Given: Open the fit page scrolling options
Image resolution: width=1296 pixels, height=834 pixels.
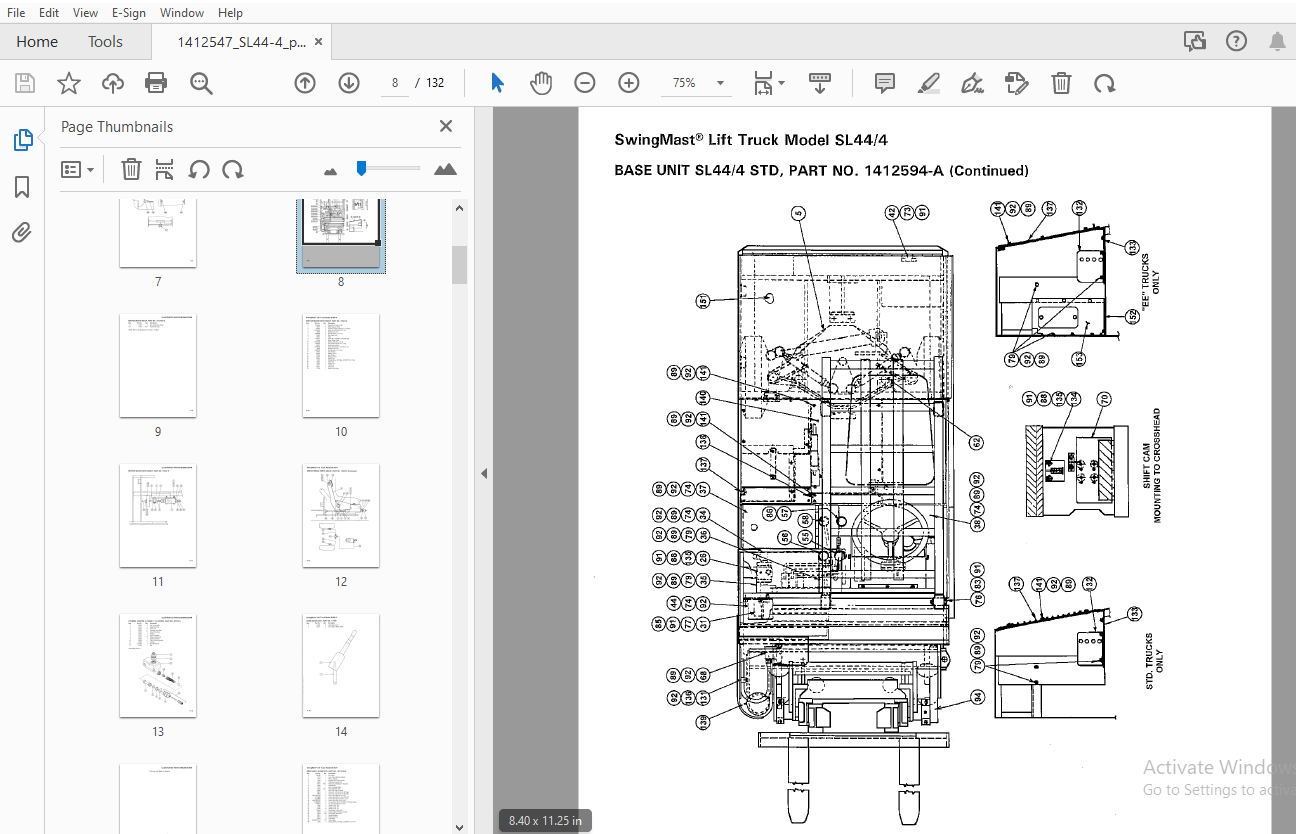Looking at the screenshot, I should [x=768, y=83].
